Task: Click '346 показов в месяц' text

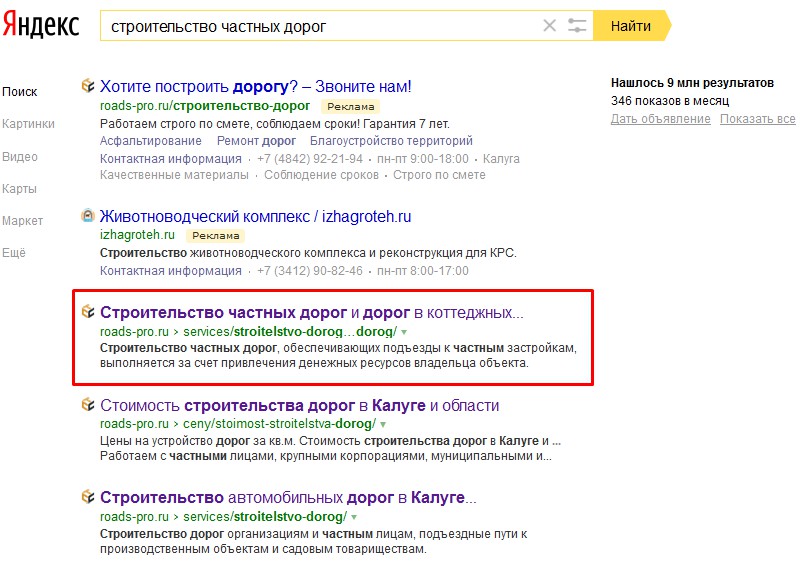Action: pyautogui.click(x=670, y=101)
